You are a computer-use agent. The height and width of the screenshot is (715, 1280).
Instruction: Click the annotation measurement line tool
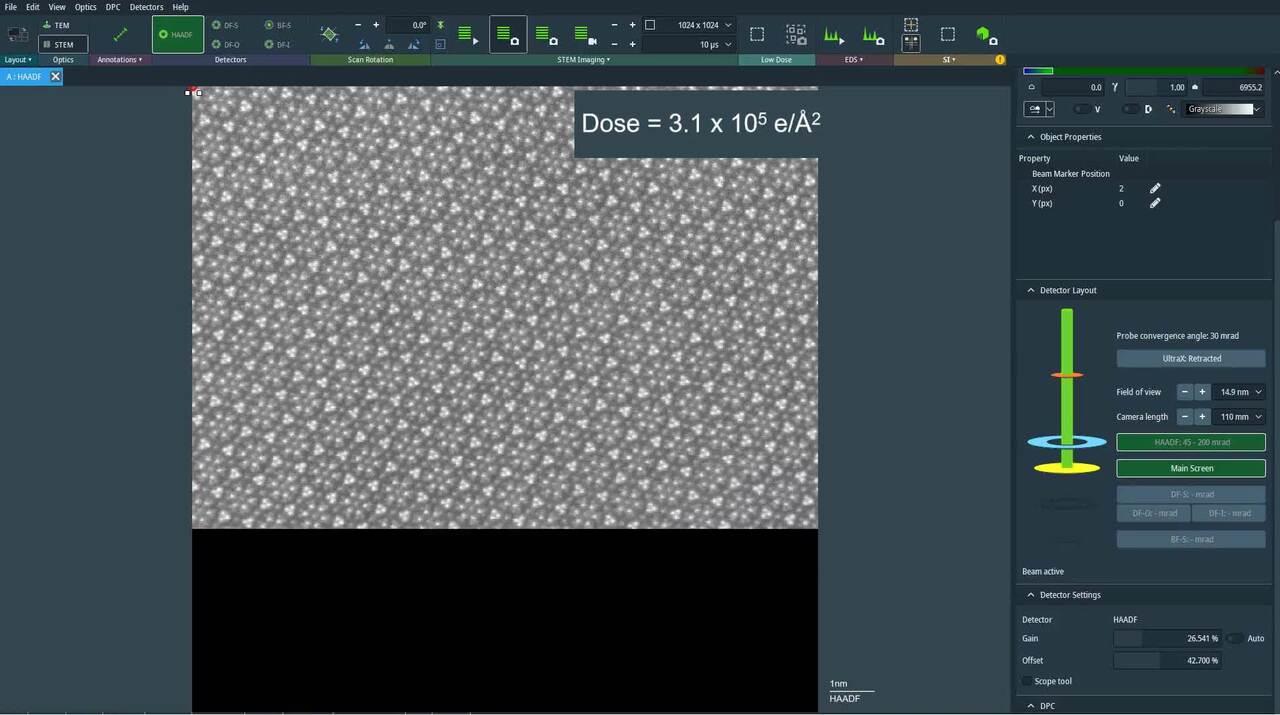pos(120,34)
